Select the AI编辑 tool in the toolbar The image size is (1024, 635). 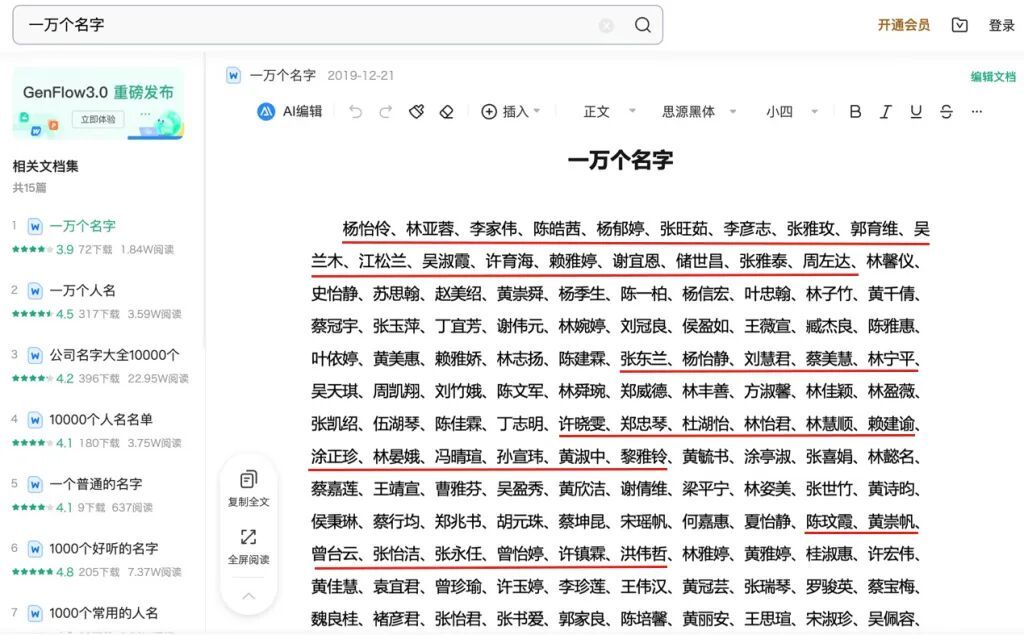[290, 112]
